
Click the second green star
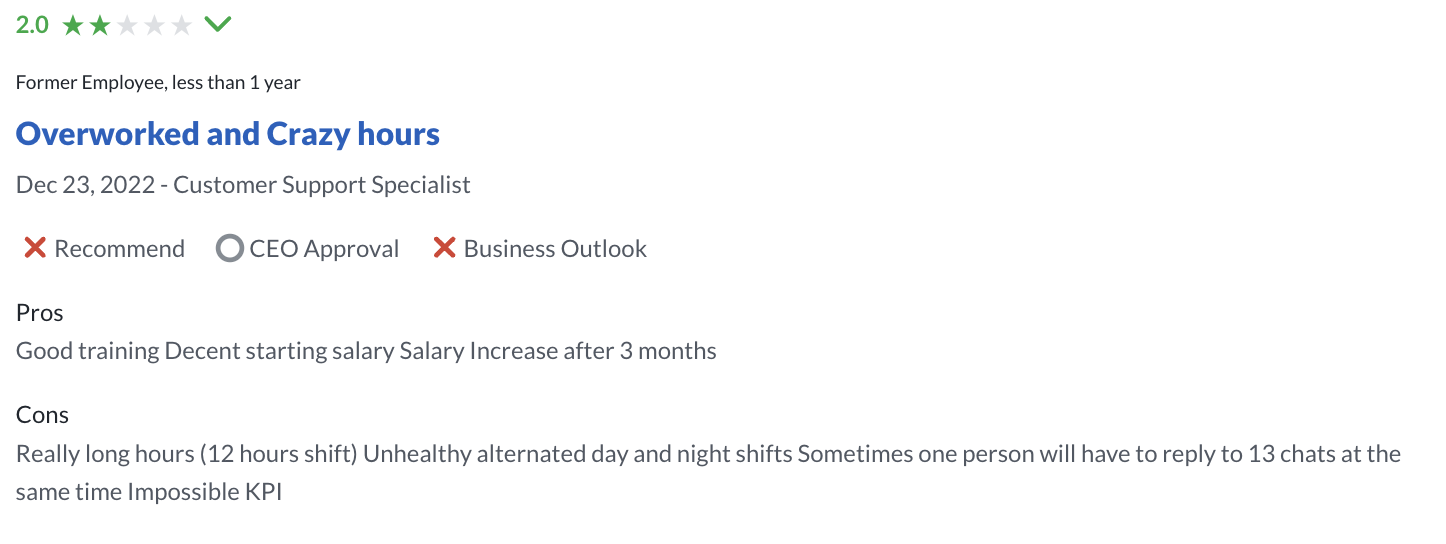(100, 25)
